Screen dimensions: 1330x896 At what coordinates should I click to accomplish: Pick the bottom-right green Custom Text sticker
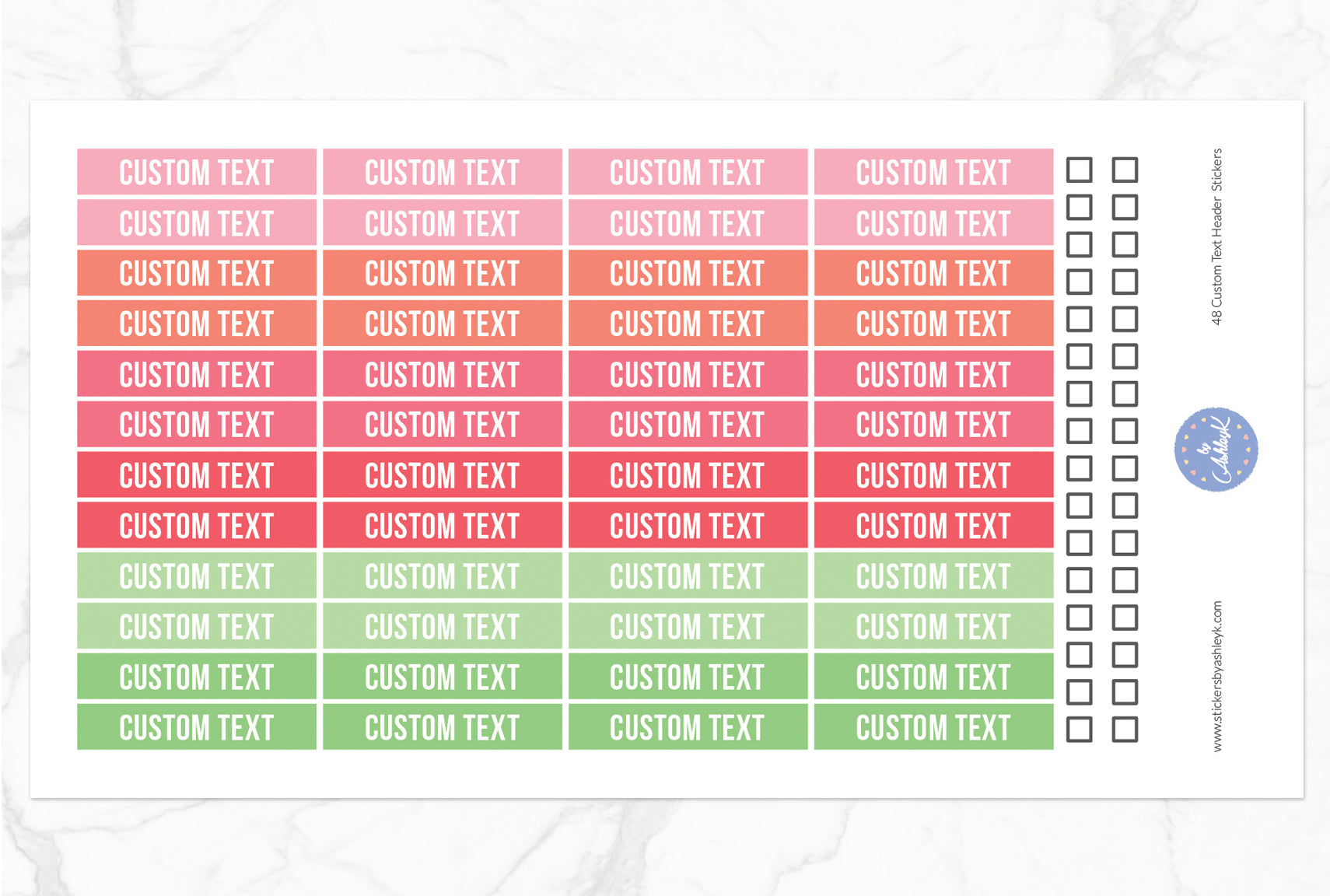click(933, 727)
